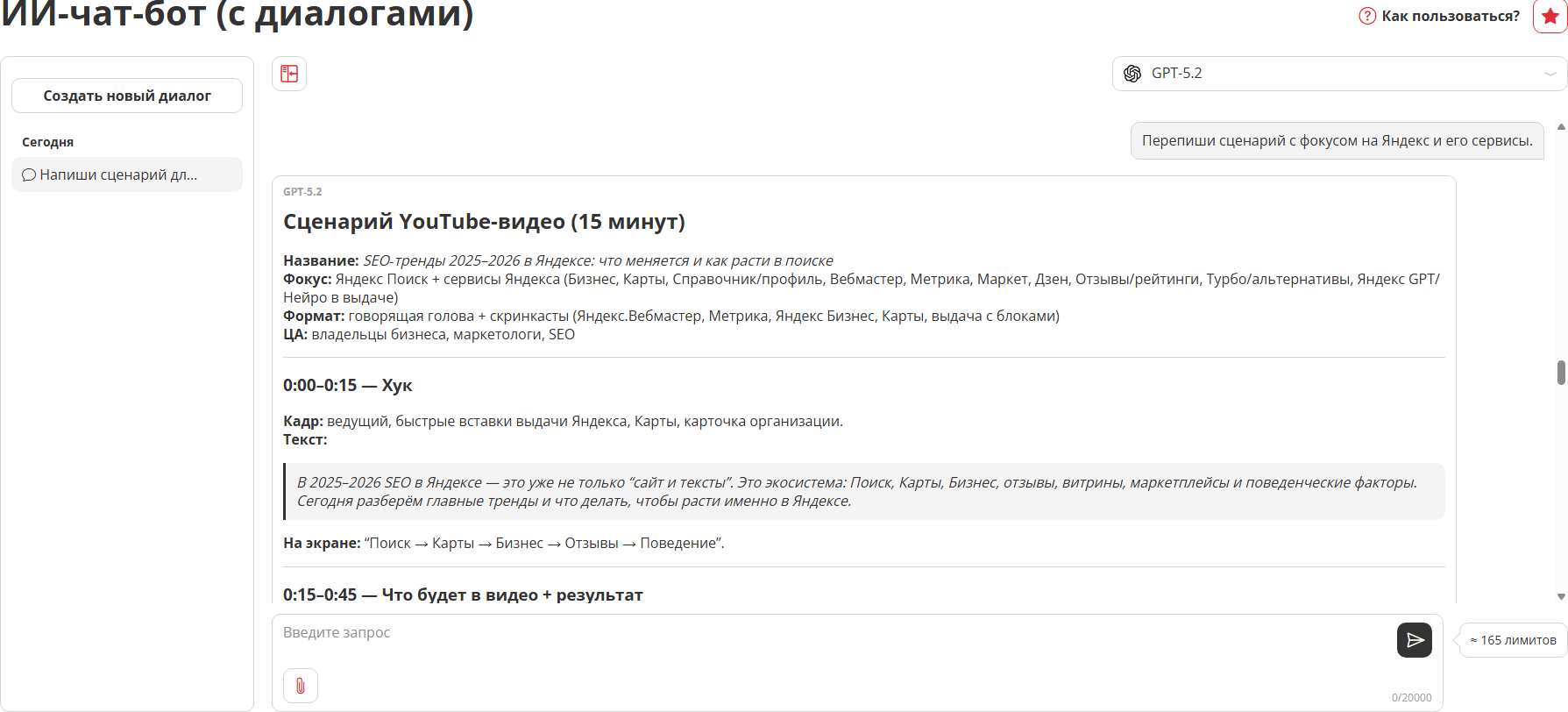Click the Сценарий YouTube-видео heading
1568x712 pixels.
coord(484,222)
